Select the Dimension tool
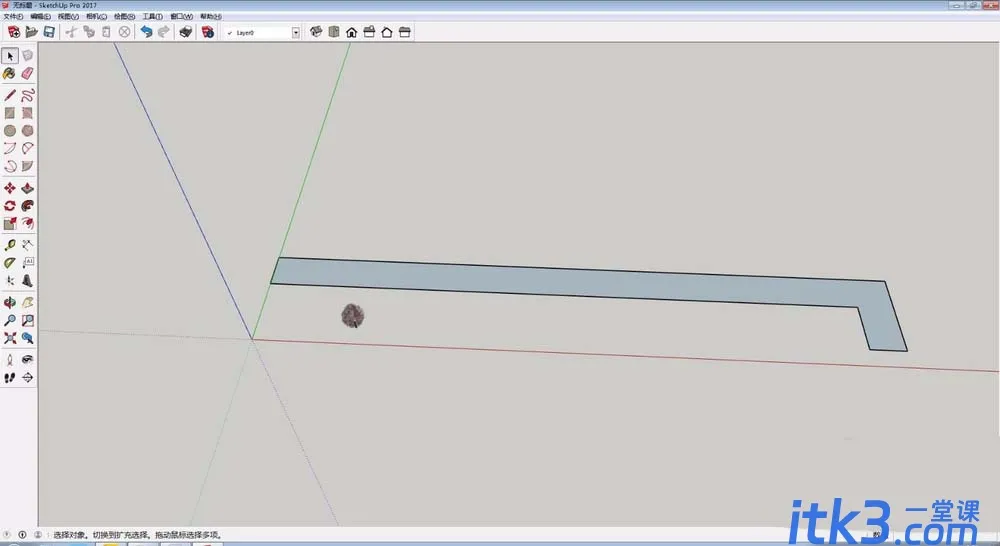1000x546 pixels. click(27, 245)
